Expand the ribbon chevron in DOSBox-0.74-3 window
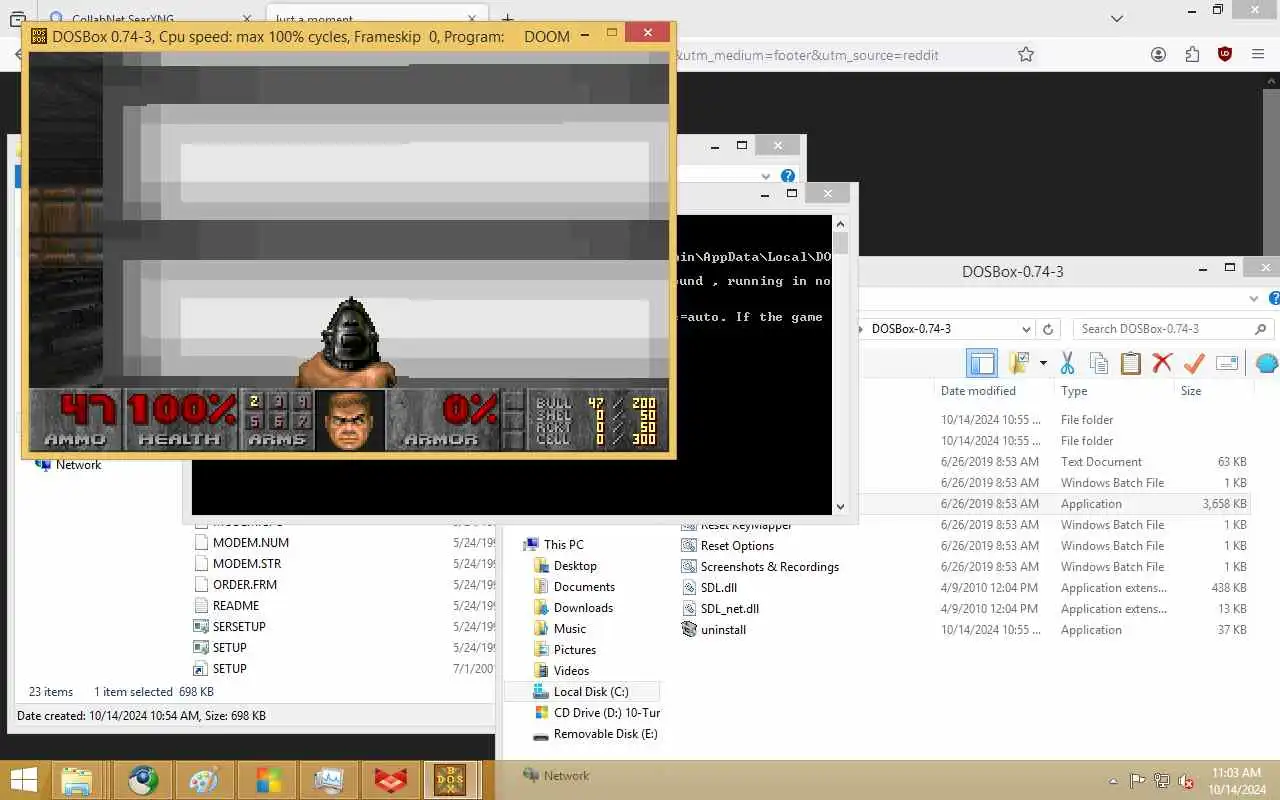The width and height of the screenshot is (1280, 800). coord(1255,299)
